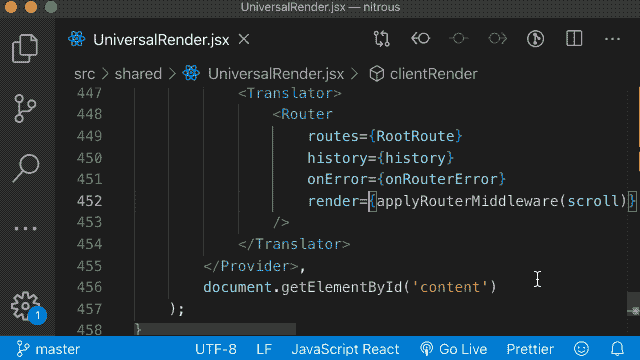Click the shared breadcrumb folder
Viewport: 640px width, 360px height.
138,74
